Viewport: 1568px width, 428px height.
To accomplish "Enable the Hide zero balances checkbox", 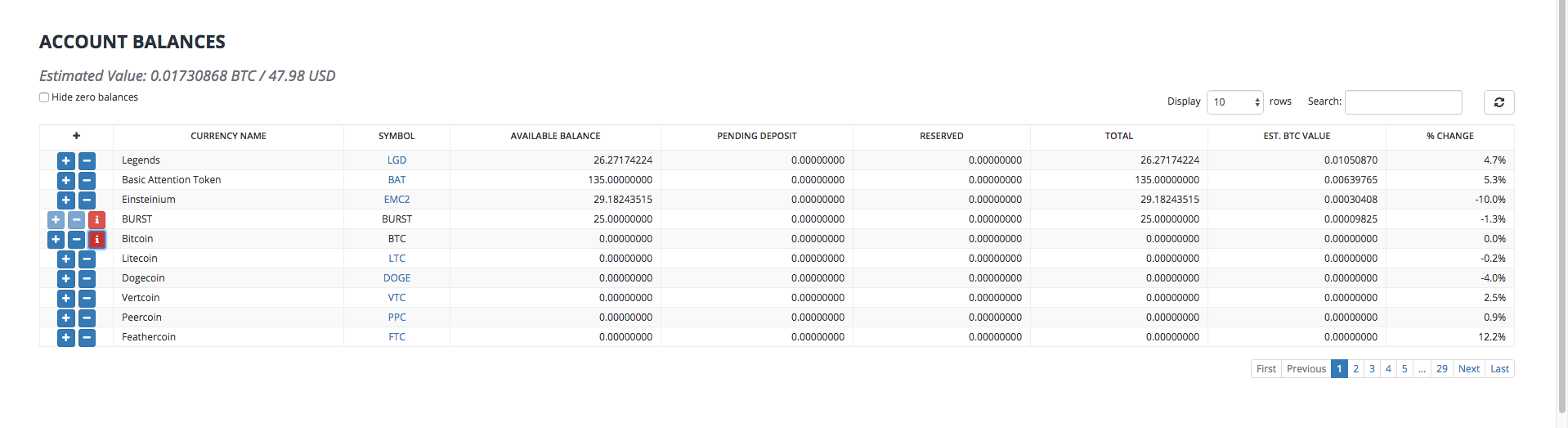I will (44, 97).
